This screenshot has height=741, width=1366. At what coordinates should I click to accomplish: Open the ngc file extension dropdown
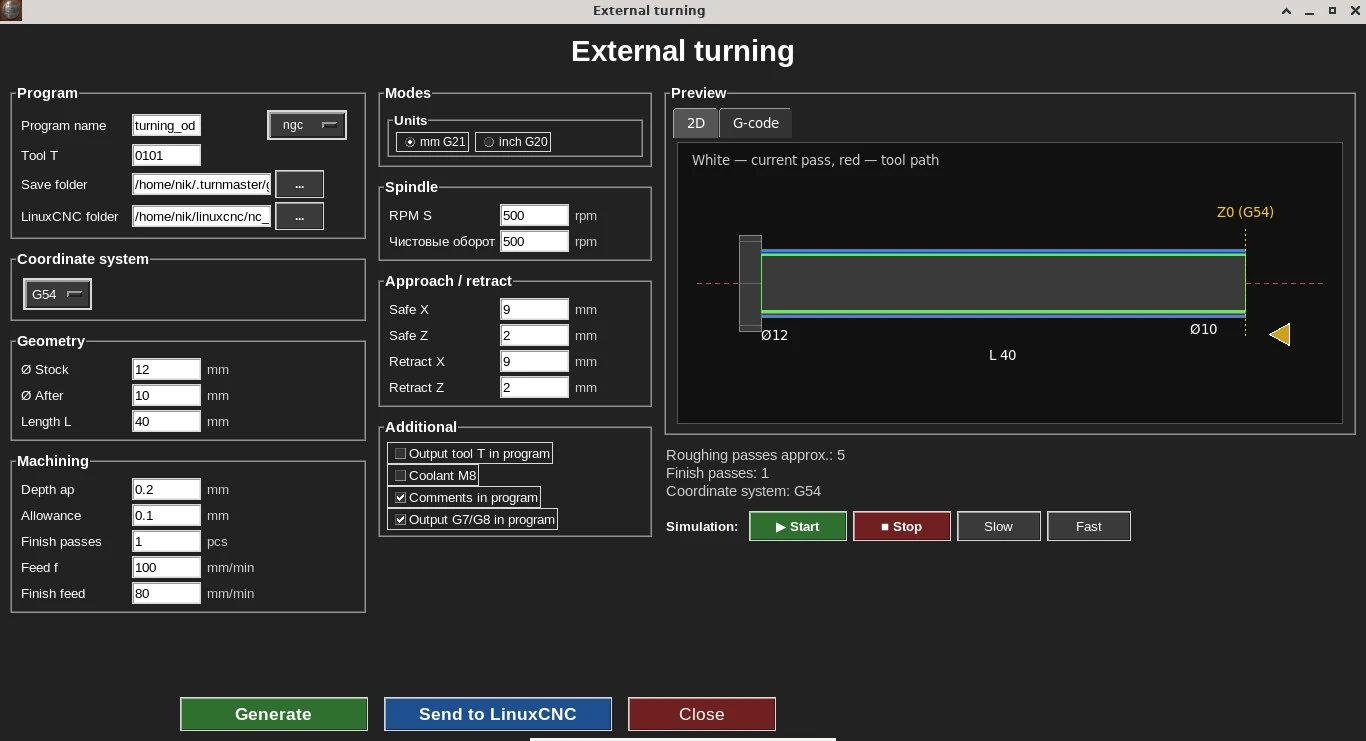click(x=307, y=125)
